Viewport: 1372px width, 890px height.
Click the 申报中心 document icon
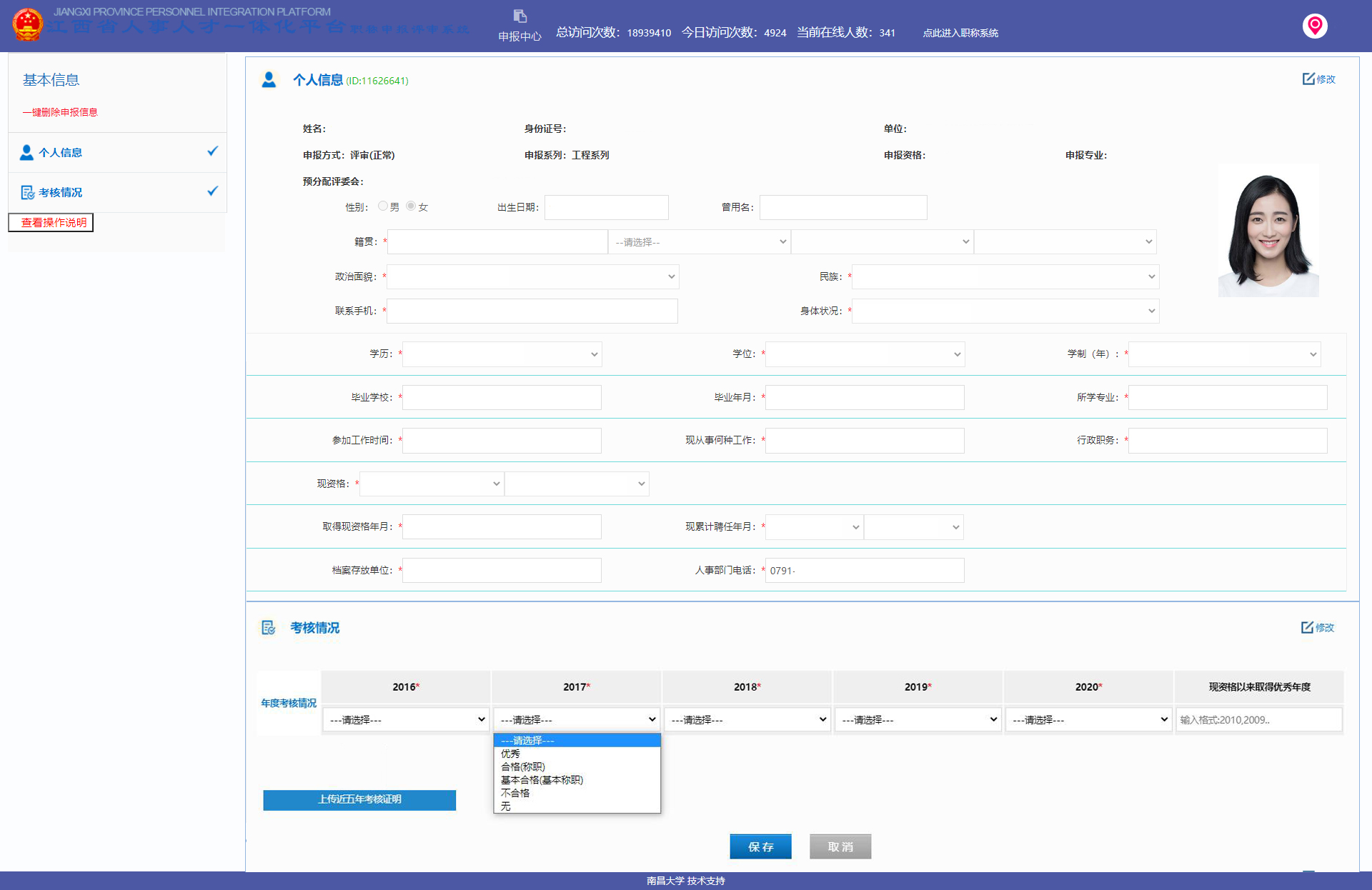pyautogui.click(x=520, y=16)
